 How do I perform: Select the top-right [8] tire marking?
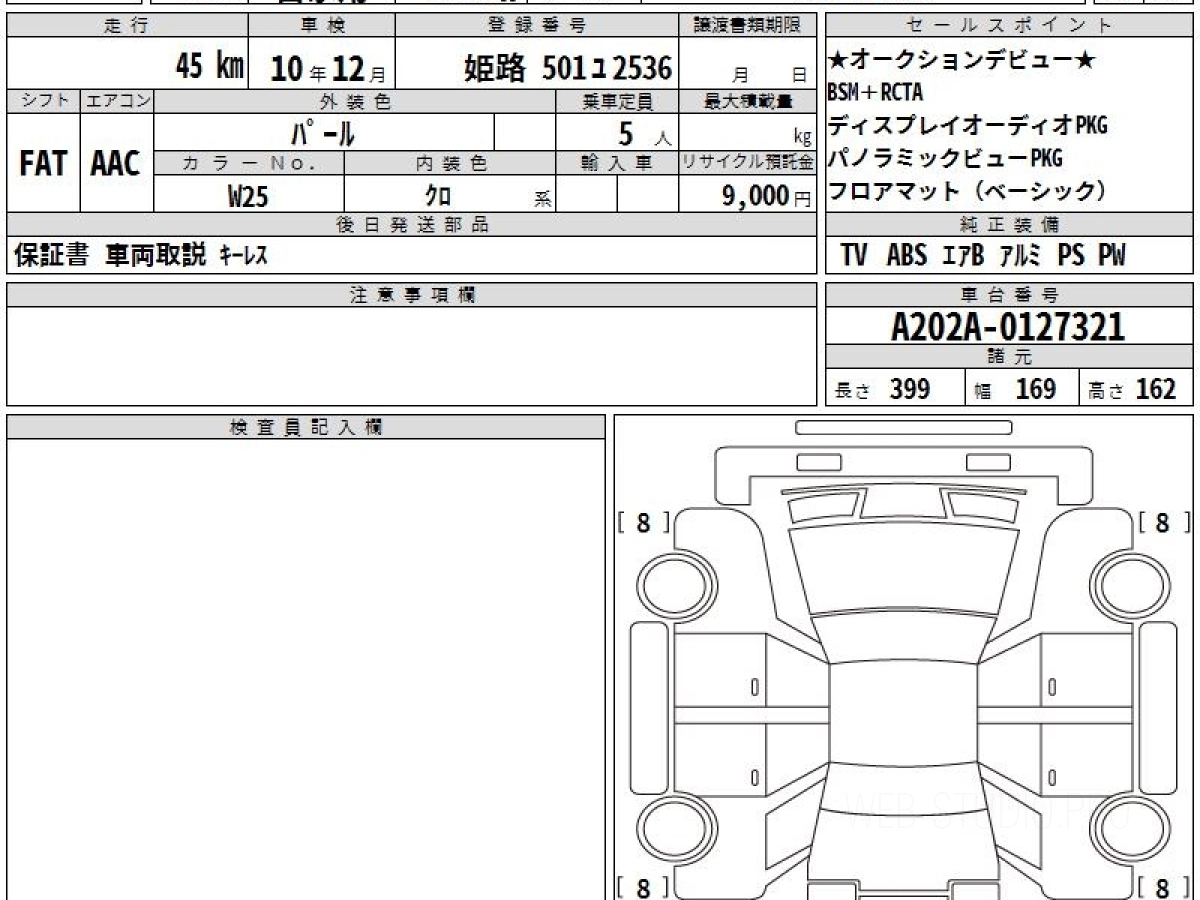pyautogui.click(x=1161, y=523)
